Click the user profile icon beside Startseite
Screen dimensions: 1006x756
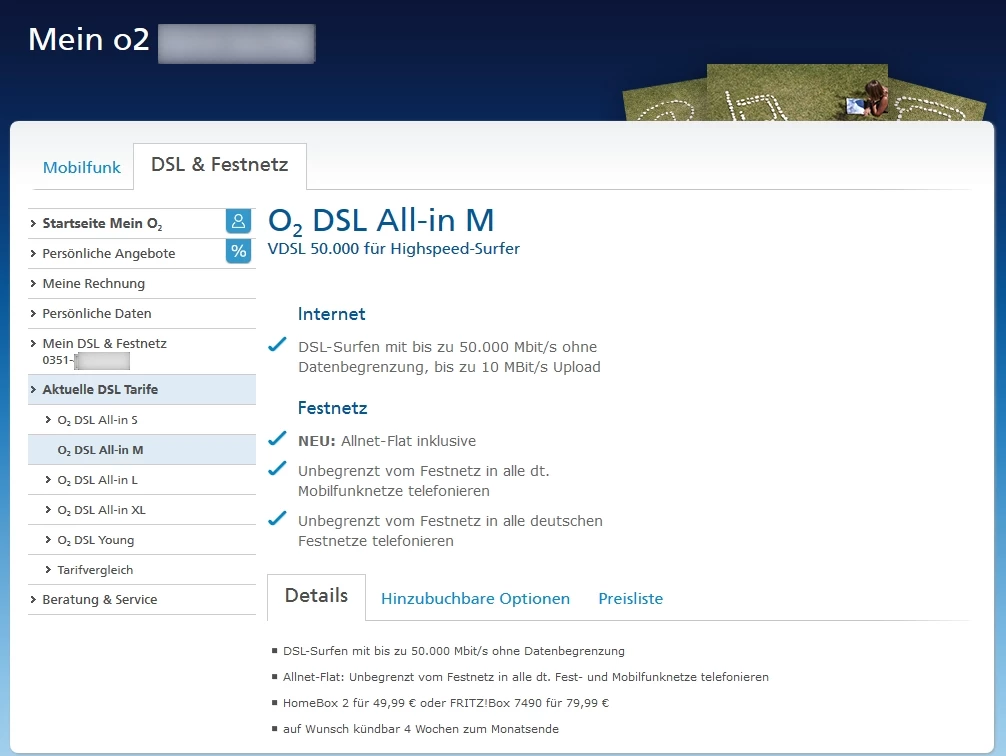click(x=238, y=221)
